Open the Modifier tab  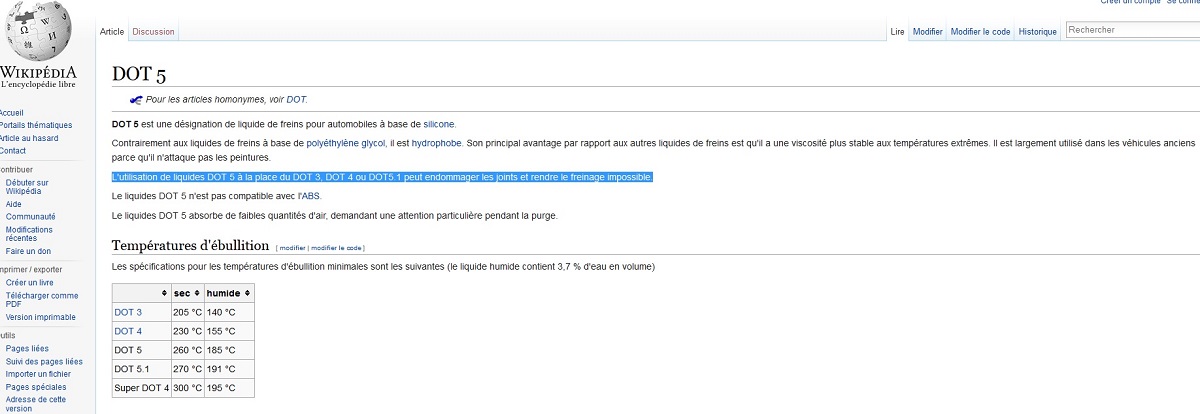pos(927,32)
